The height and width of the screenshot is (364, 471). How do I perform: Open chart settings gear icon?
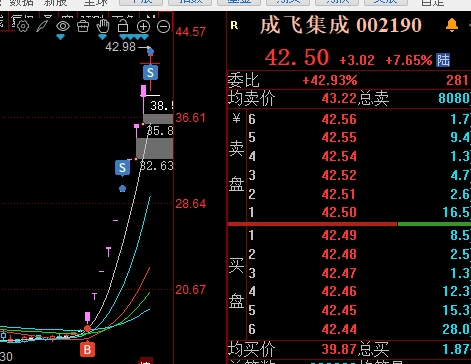[23, 26]
